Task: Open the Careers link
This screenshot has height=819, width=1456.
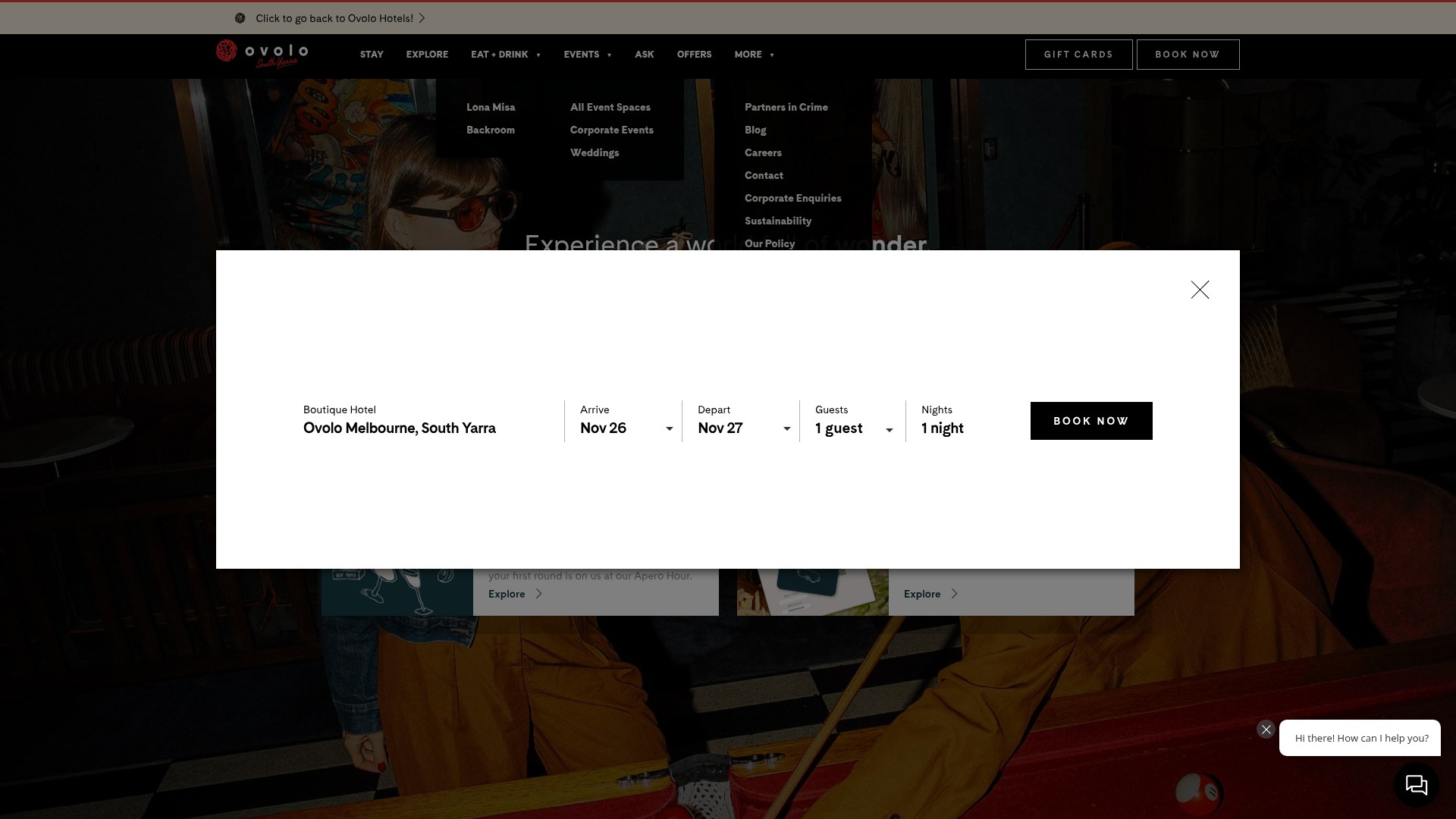Action: 763,152
